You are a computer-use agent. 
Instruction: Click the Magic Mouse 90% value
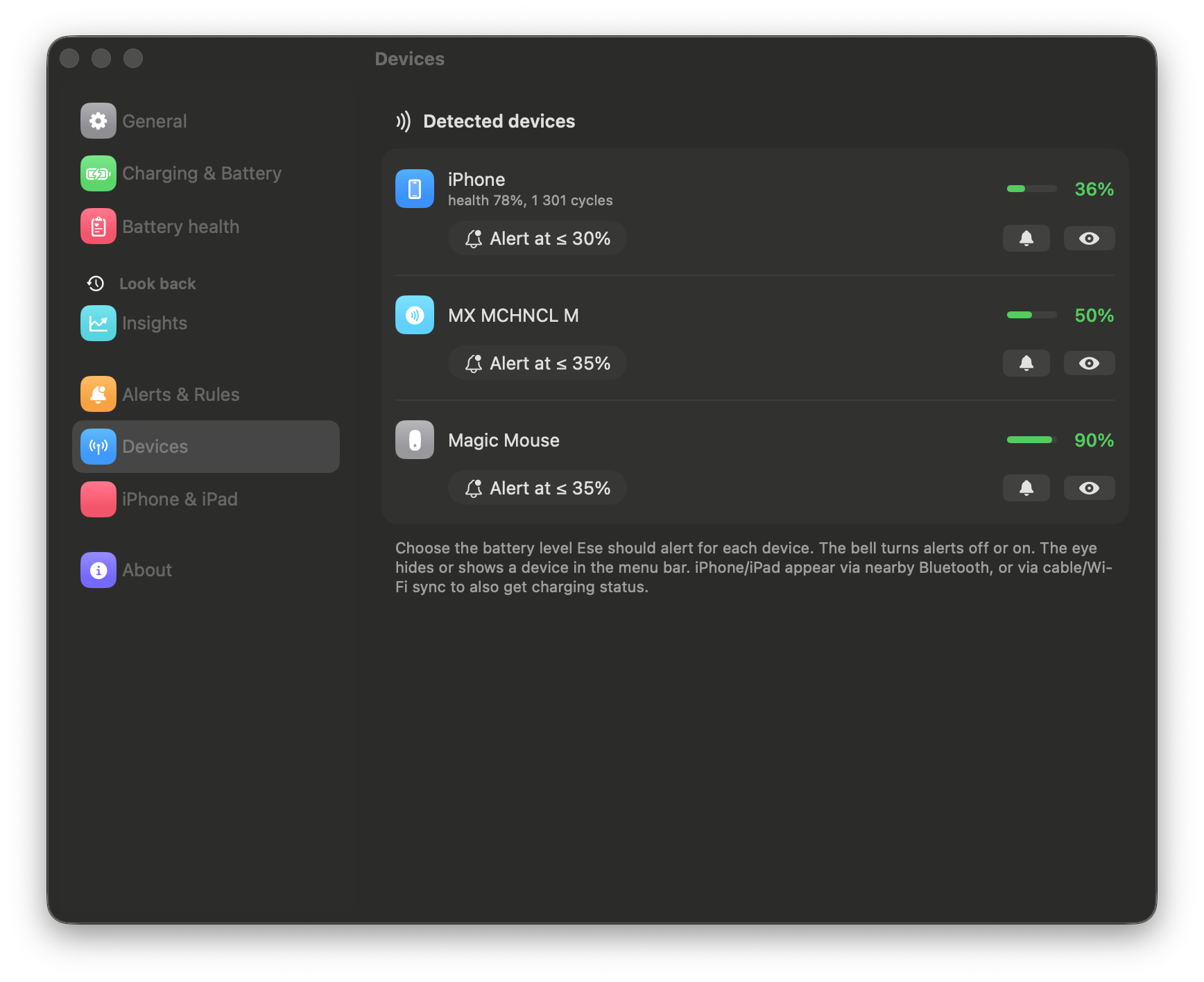click(x=1094, y=440)
